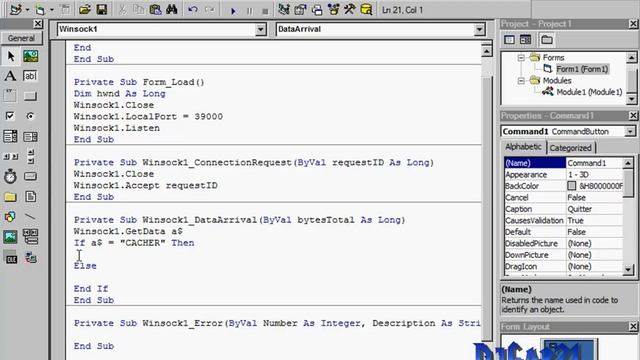Image resolution: width=640 pixels, height=360 pixels.
Task: Select the Timer control in the toolbox
Action: [11, 176]
